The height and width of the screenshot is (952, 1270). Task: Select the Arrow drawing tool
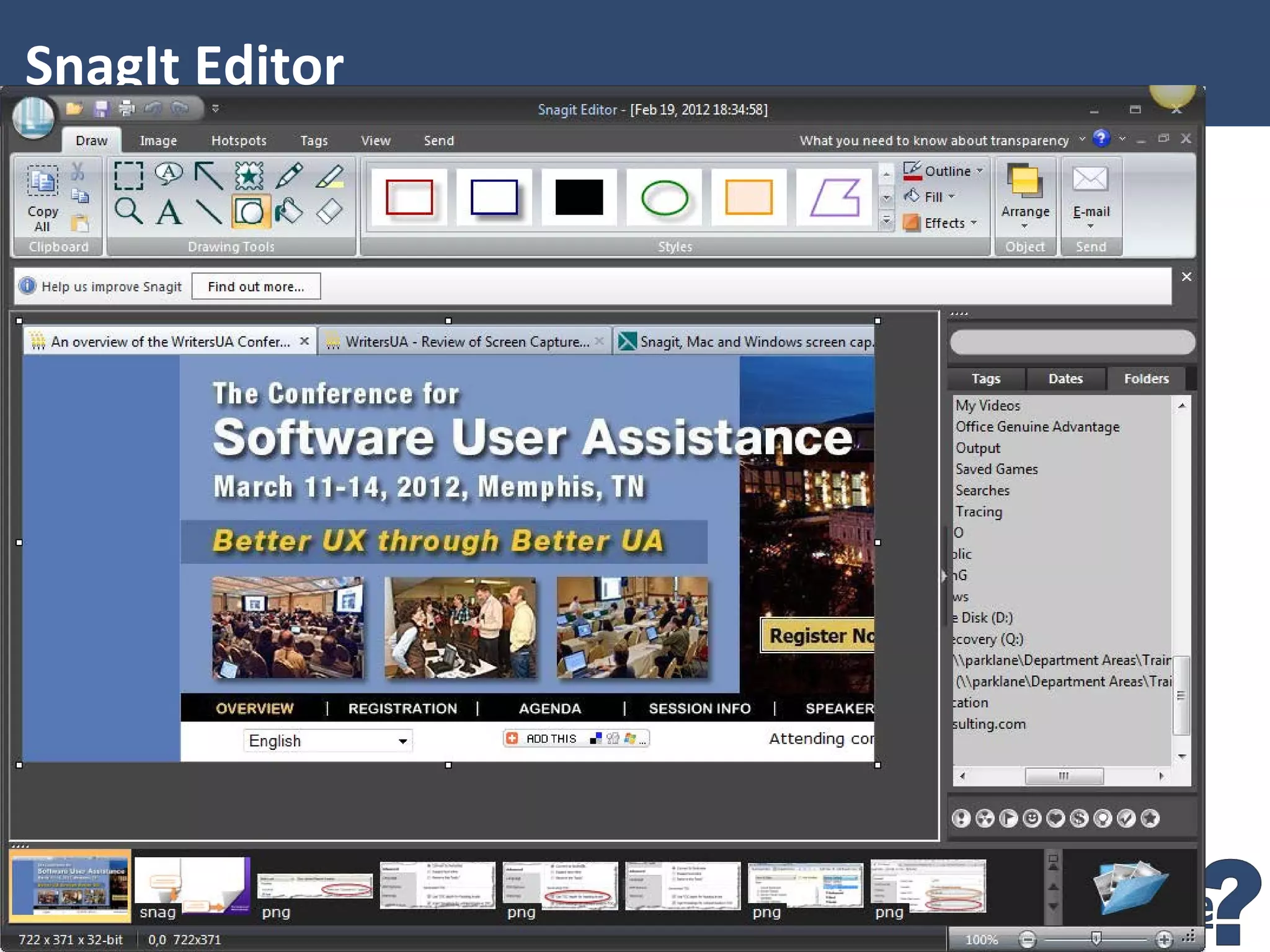209,176
